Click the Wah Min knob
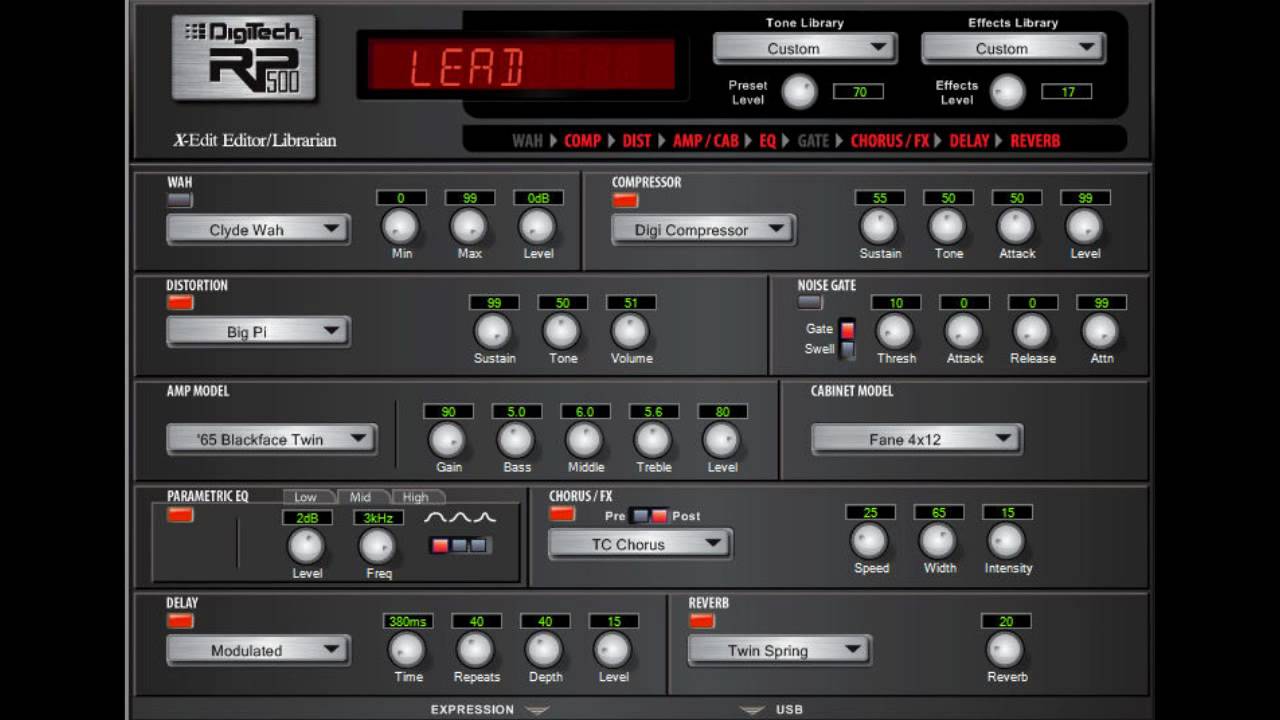The width and height of the screenshot is (1280, 720). pos(400,227)
